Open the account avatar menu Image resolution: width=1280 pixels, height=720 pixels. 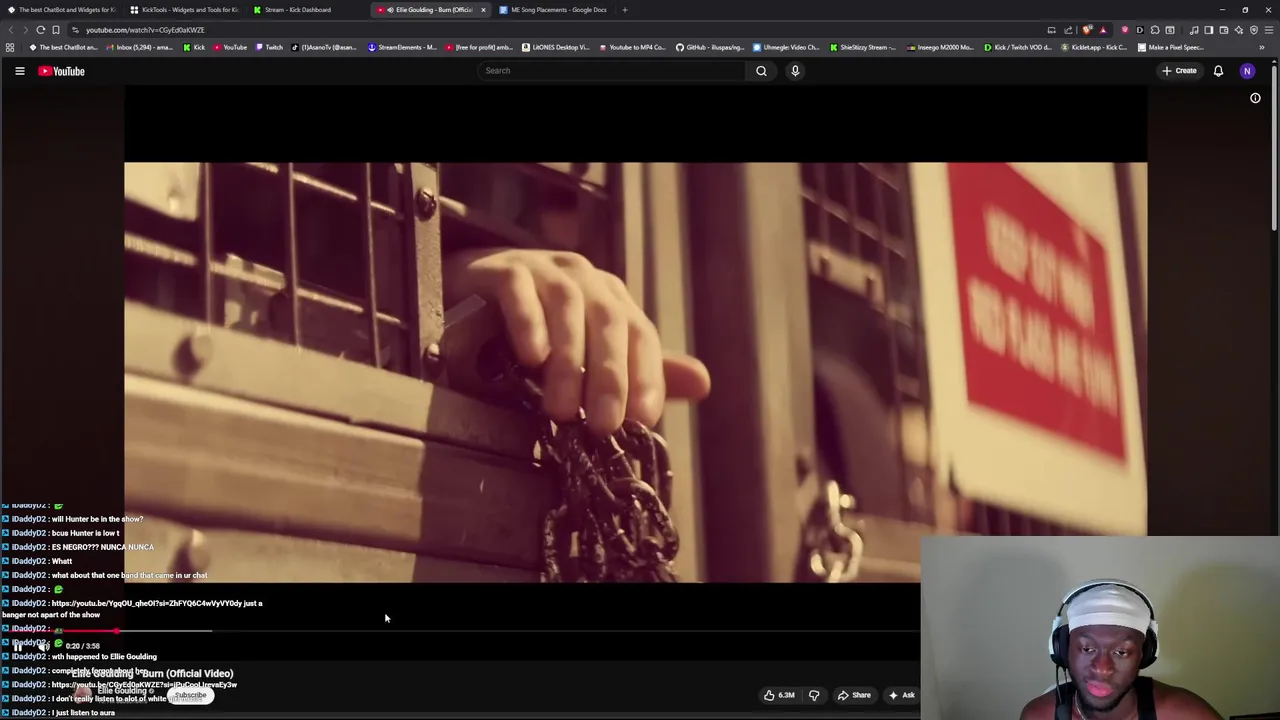[x=1247, y=71]
